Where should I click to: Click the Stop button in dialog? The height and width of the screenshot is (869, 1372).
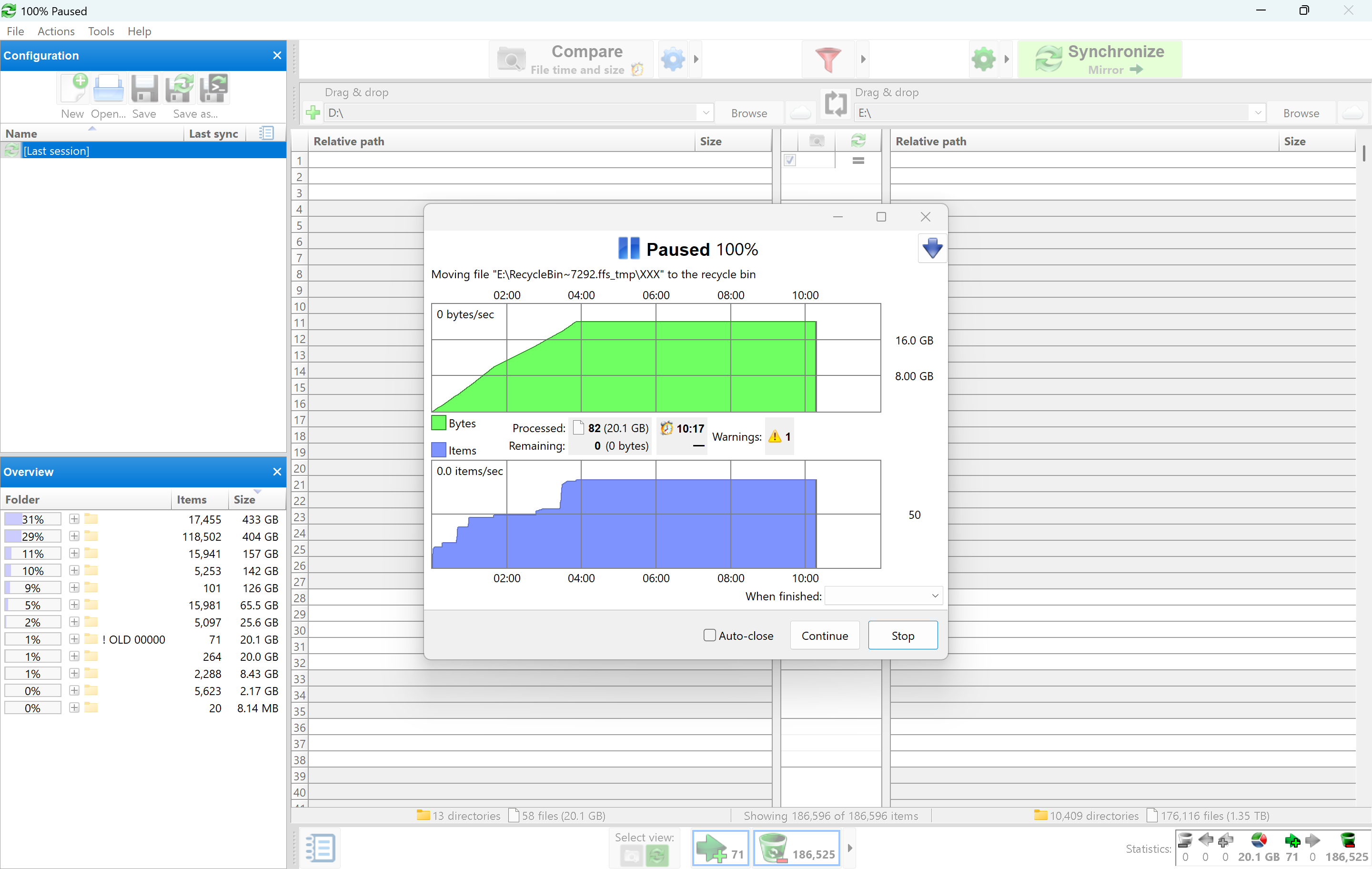pyautogui.click(x=902, y=636)
